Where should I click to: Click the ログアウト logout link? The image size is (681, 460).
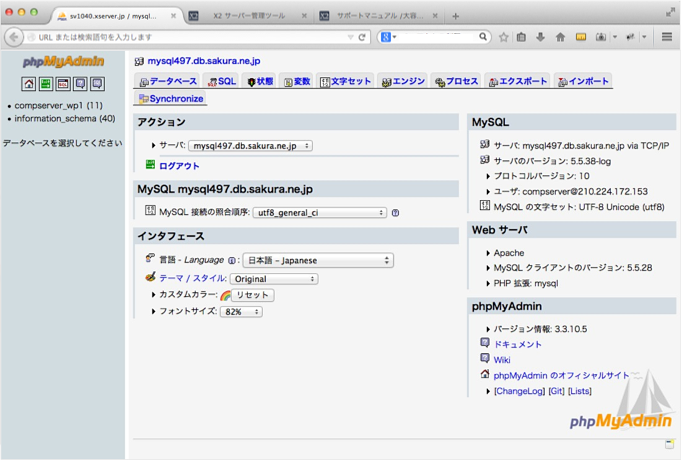[x=179, y=166]
